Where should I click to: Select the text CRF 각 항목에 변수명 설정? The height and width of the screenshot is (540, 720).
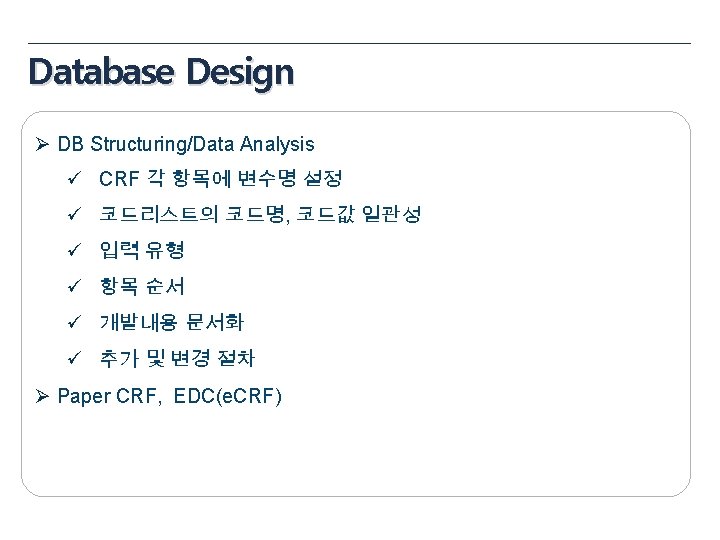[221, 178]
